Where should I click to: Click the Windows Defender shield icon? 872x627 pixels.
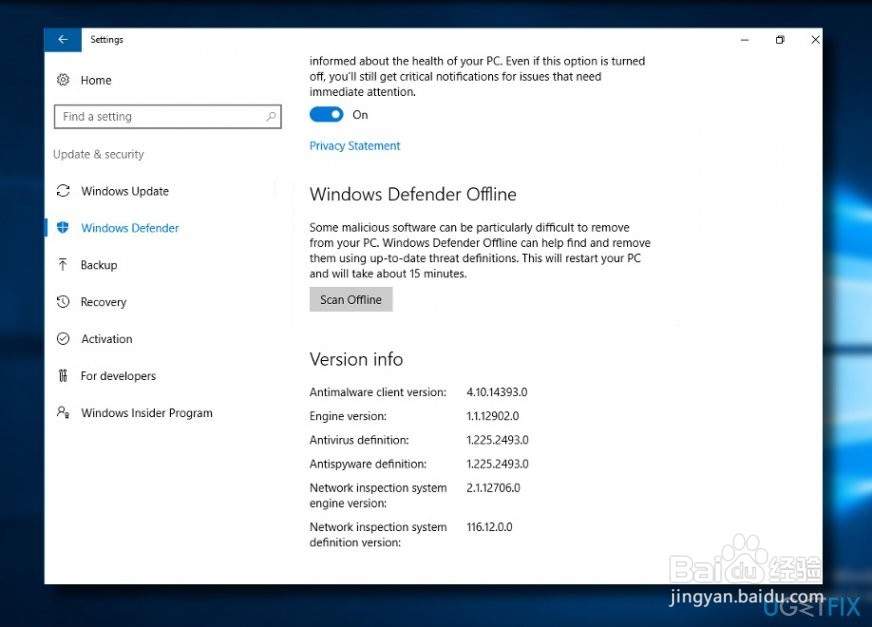62,228
